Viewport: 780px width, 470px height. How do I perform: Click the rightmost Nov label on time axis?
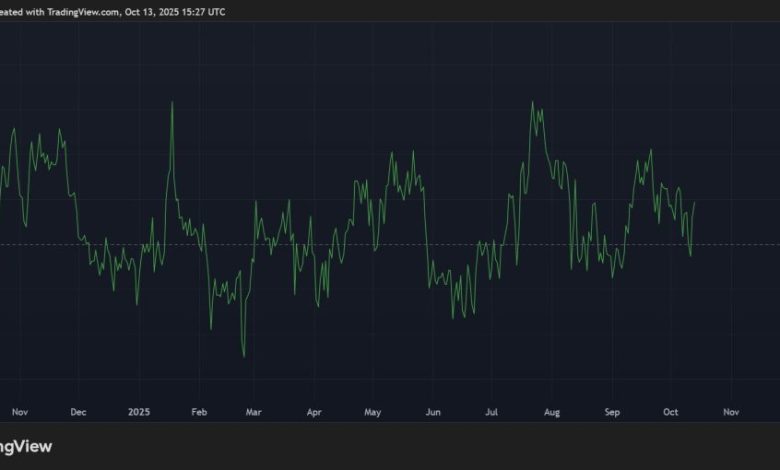[731, 412]
